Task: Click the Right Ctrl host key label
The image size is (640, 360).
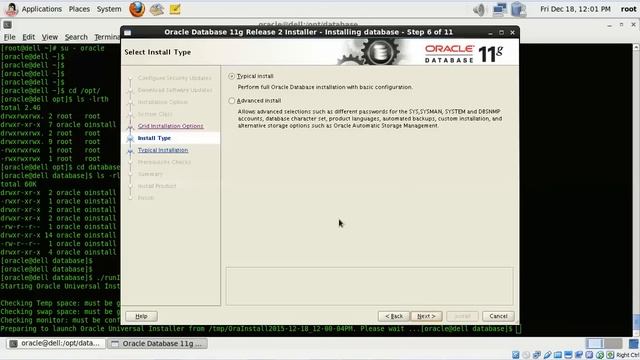Action: click(x=627, y=355)
